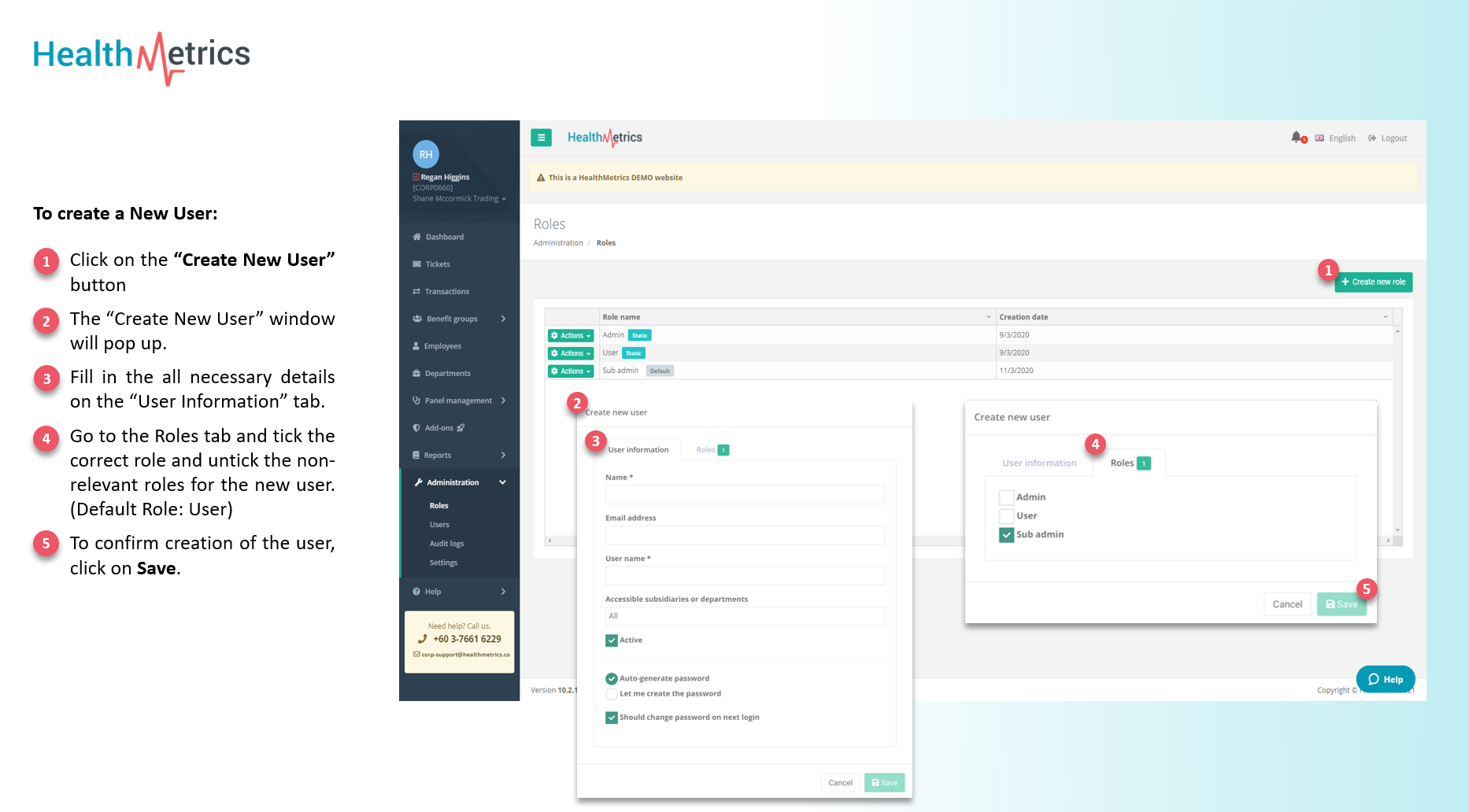
Task: Open Employees in the sidebar
Action: tap(442, 346)
